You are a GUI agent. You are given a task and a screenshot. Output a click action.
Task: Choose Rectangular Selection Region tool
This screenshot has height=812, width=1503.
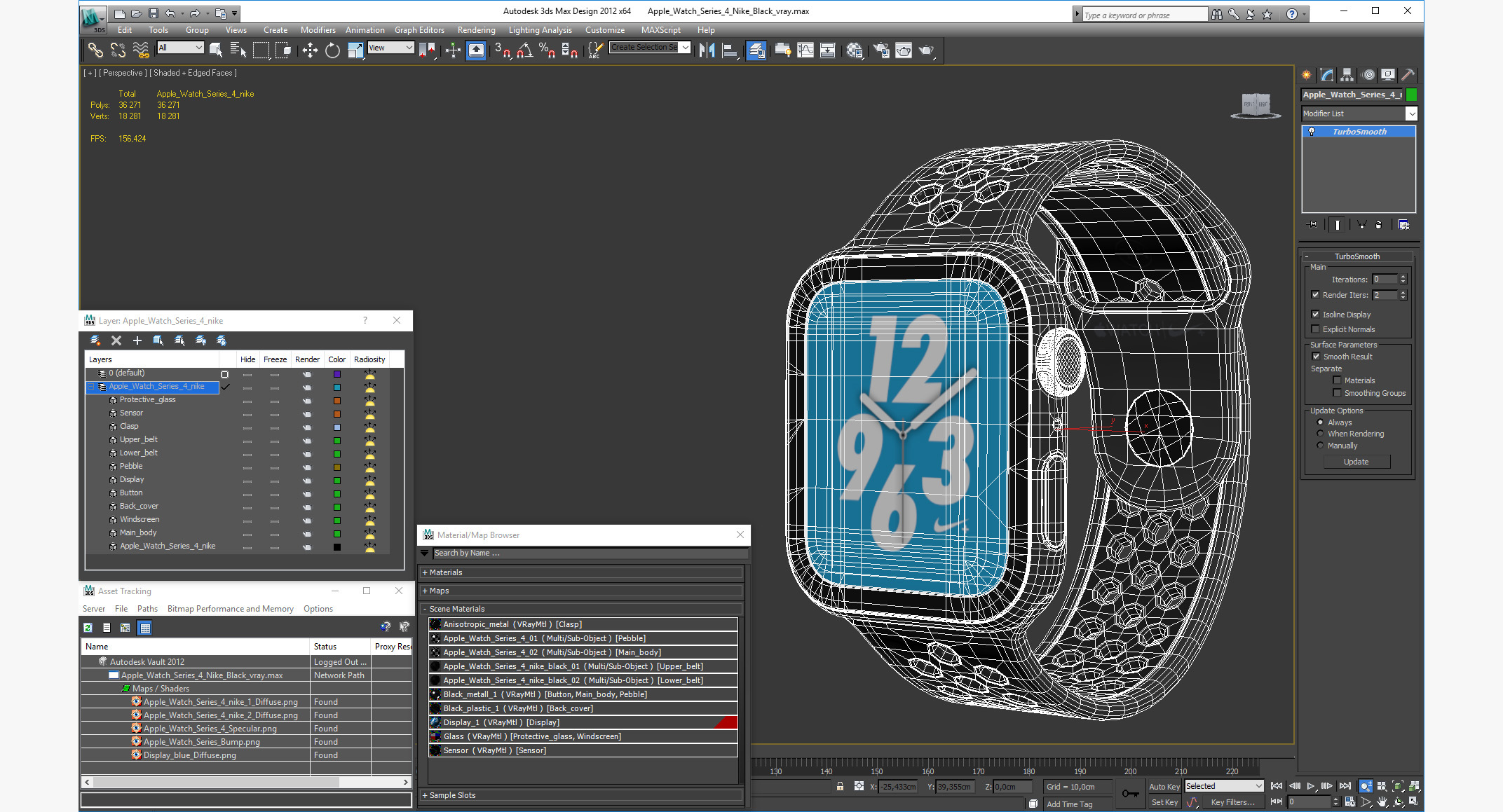pyautogui.click(x=261, y=50)
